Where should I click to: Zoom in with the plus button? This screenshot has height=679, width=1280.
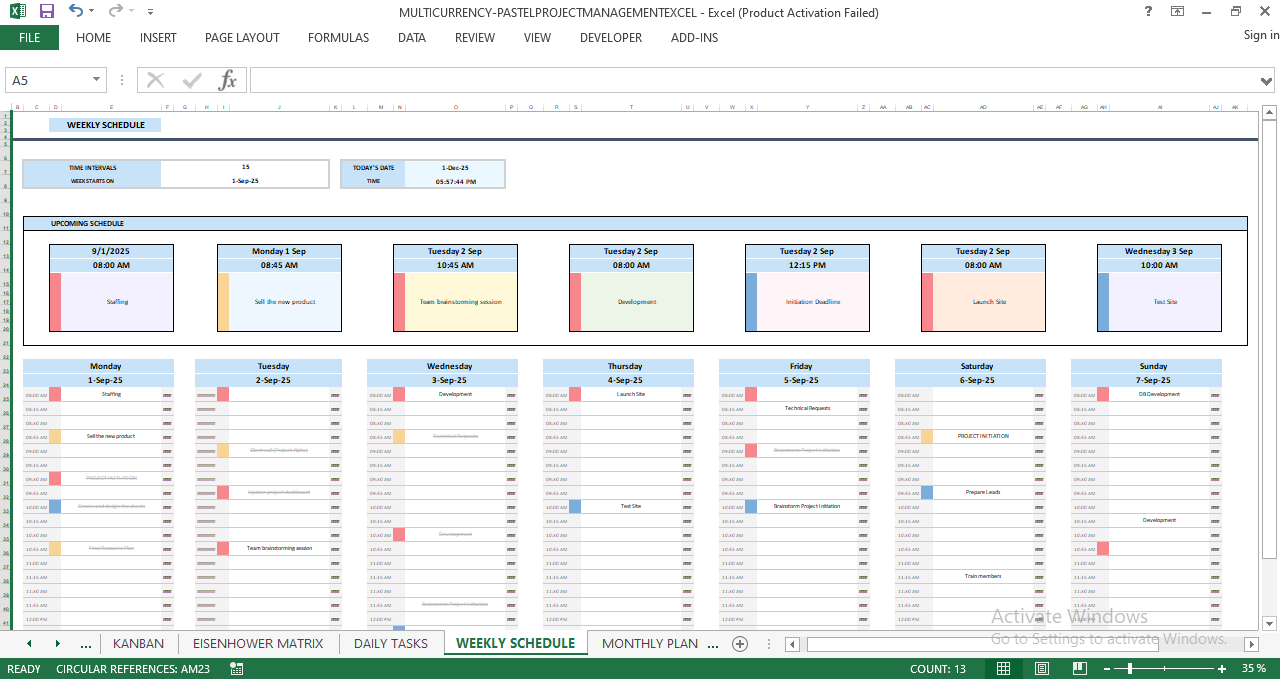point(1222,669)
